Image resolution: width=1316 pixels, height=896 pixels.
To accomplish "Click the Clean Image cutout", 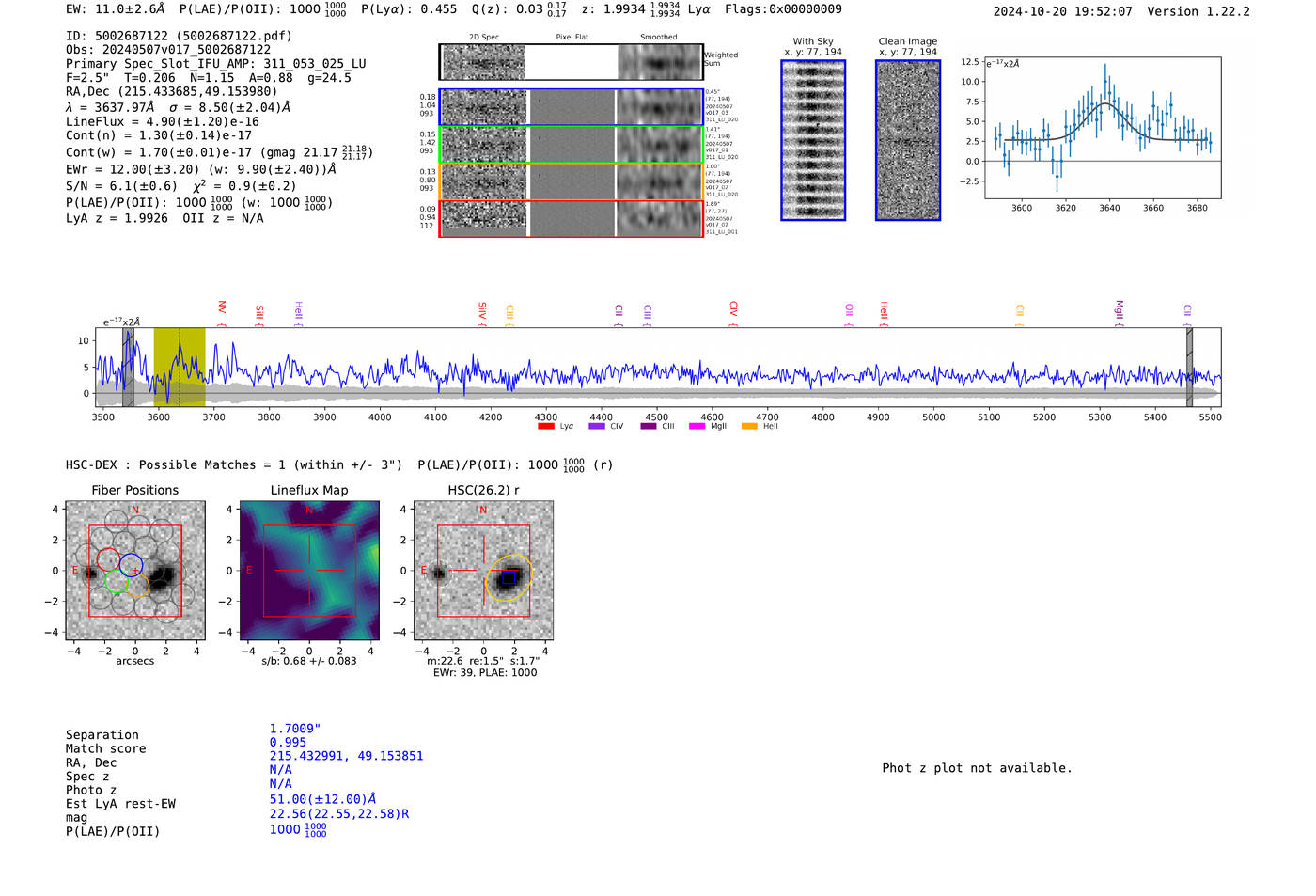I will [x=908, y=140].
